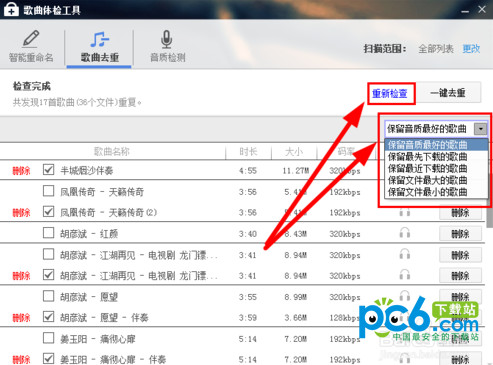Choose 保留最先下载的歌曲 option
The height and width of the screenshot is (365, 493).
tap(436, 157)
